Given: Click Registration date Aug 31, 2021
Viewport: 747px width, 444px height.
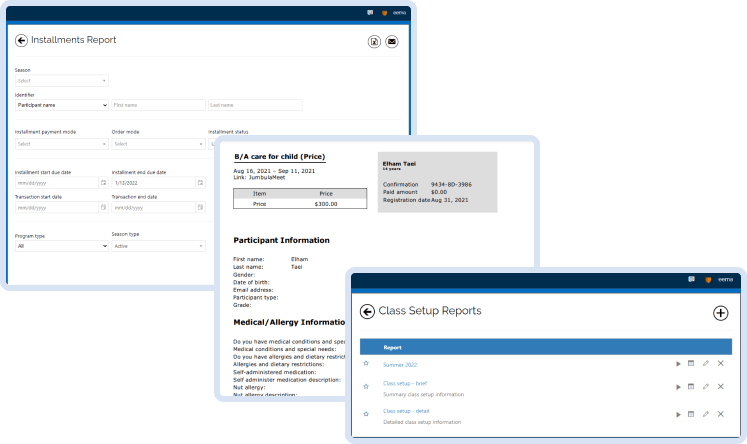Looking at the screenshot, I should (x=425, y=200).
